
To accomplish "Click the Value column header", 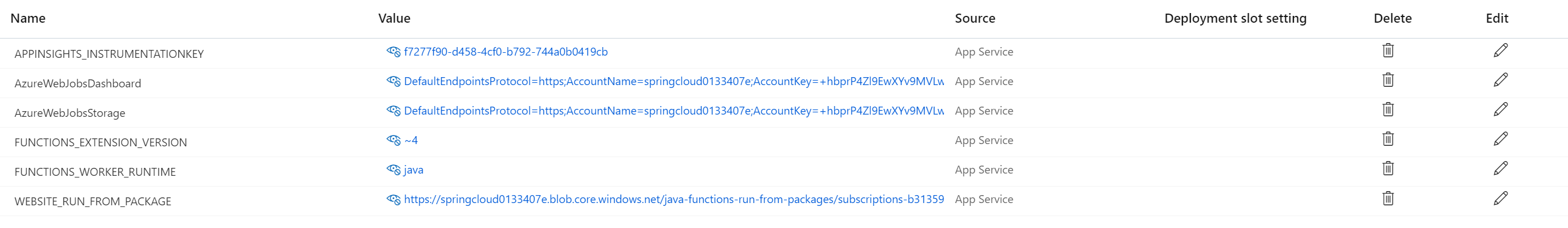I will coord(394,18).
